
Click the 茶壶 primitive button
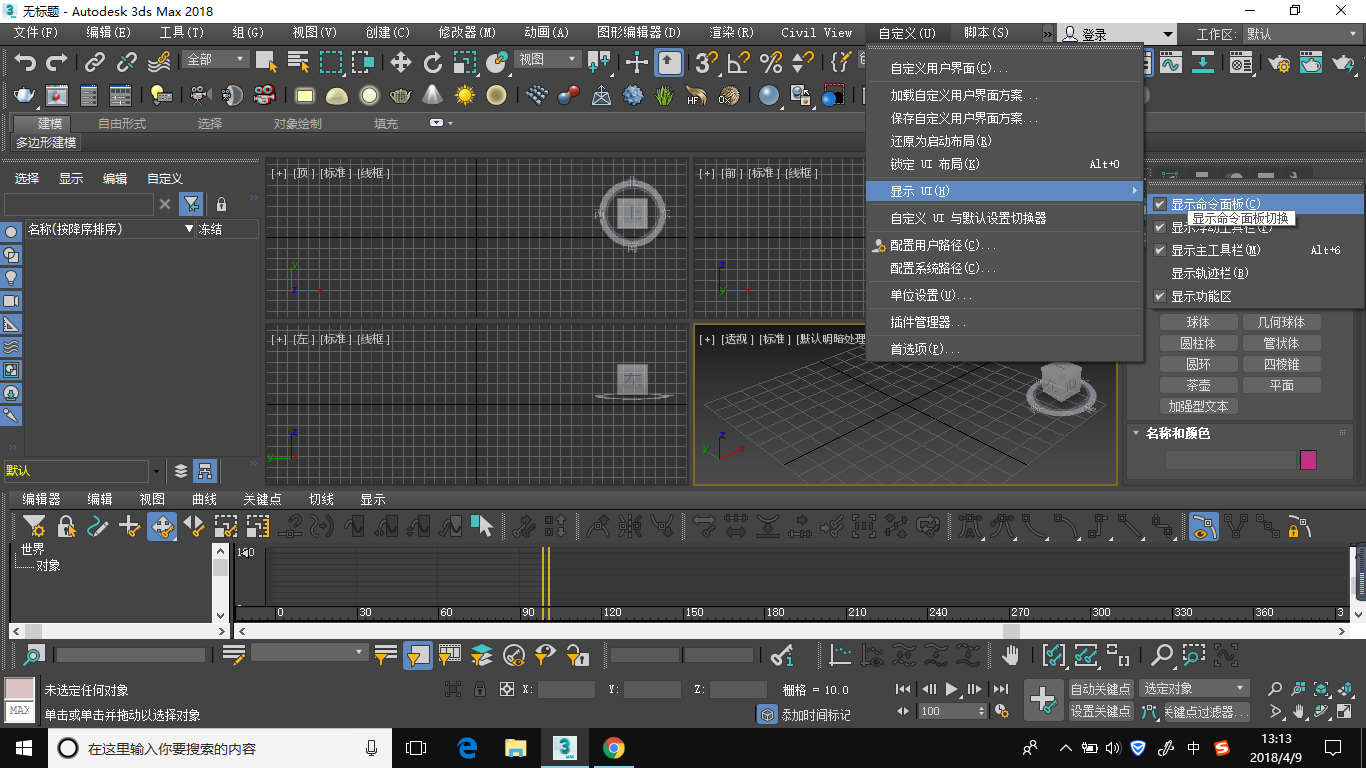[x=1198, y=385]
